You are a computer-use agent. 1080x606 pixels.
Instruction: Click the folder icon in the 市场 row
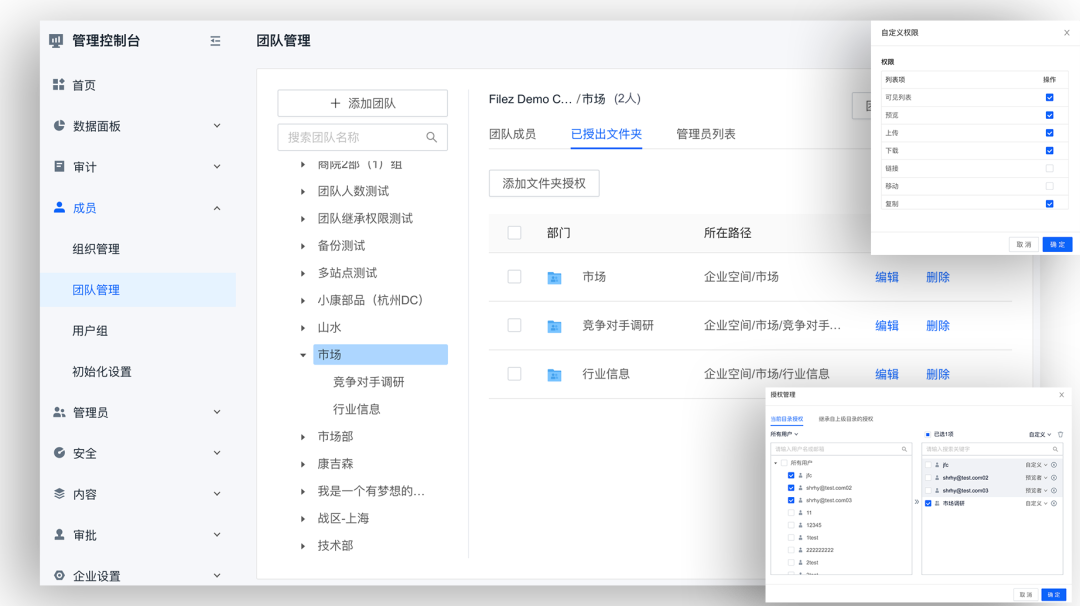click(x=554, y=278)
